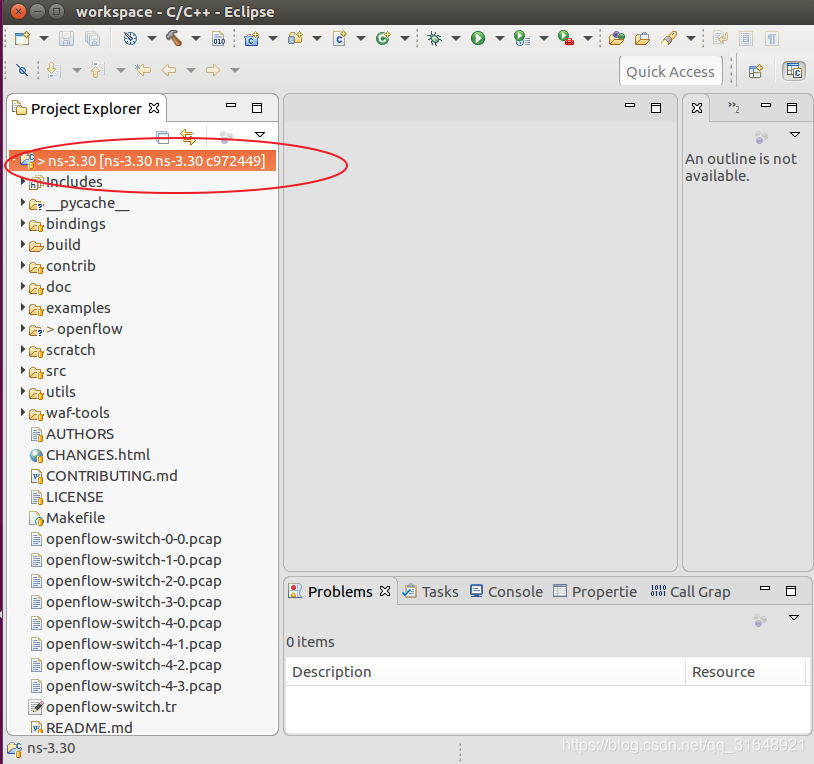Select the C/C++ perspective button
814x764 pixels.
click(x=794, y=71)
